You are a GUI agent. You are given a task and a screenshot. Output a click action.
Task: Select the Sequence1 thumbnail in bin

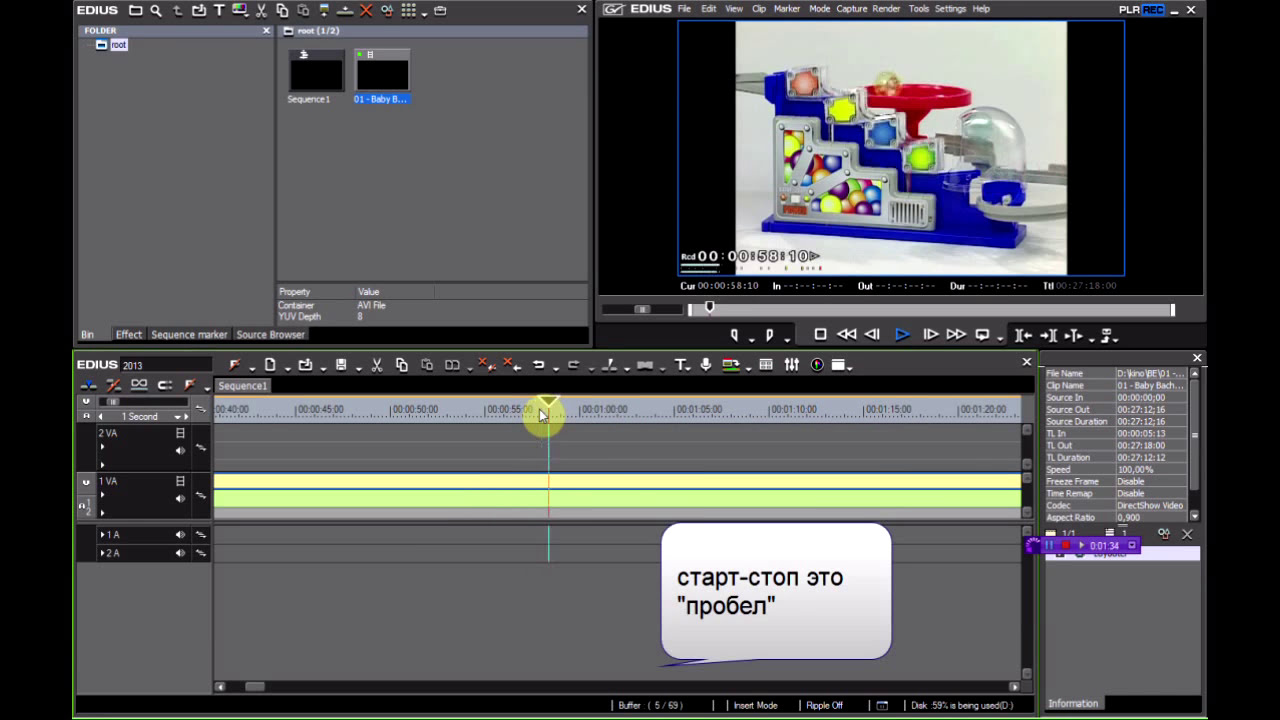pos(316,71)
